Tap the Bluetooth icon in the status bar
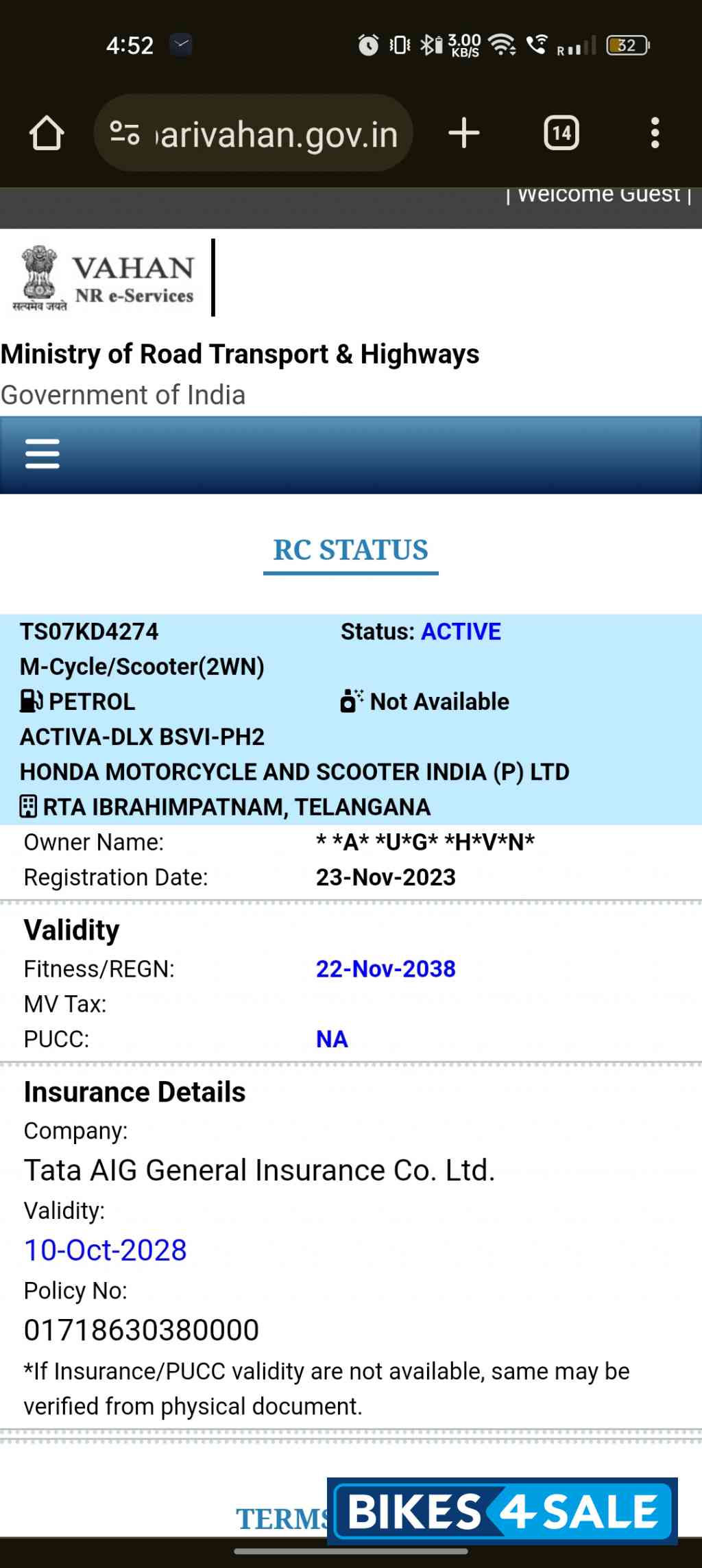The image size is (702, 1568). [x=428, y=46]
